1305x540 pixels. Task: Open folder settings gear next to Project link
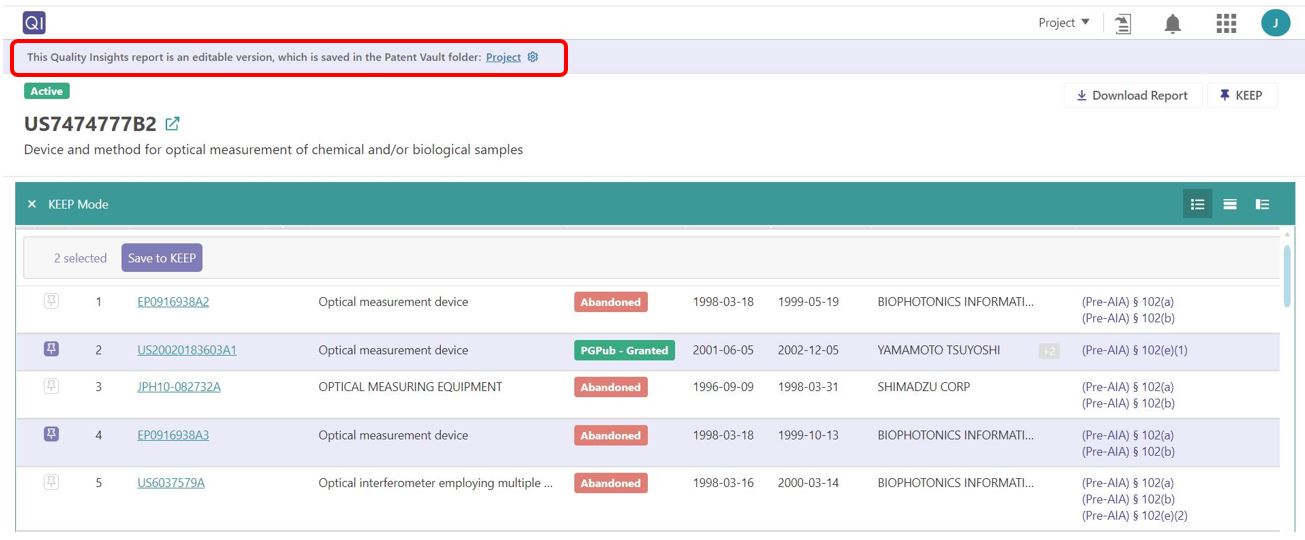coord(533,57)
